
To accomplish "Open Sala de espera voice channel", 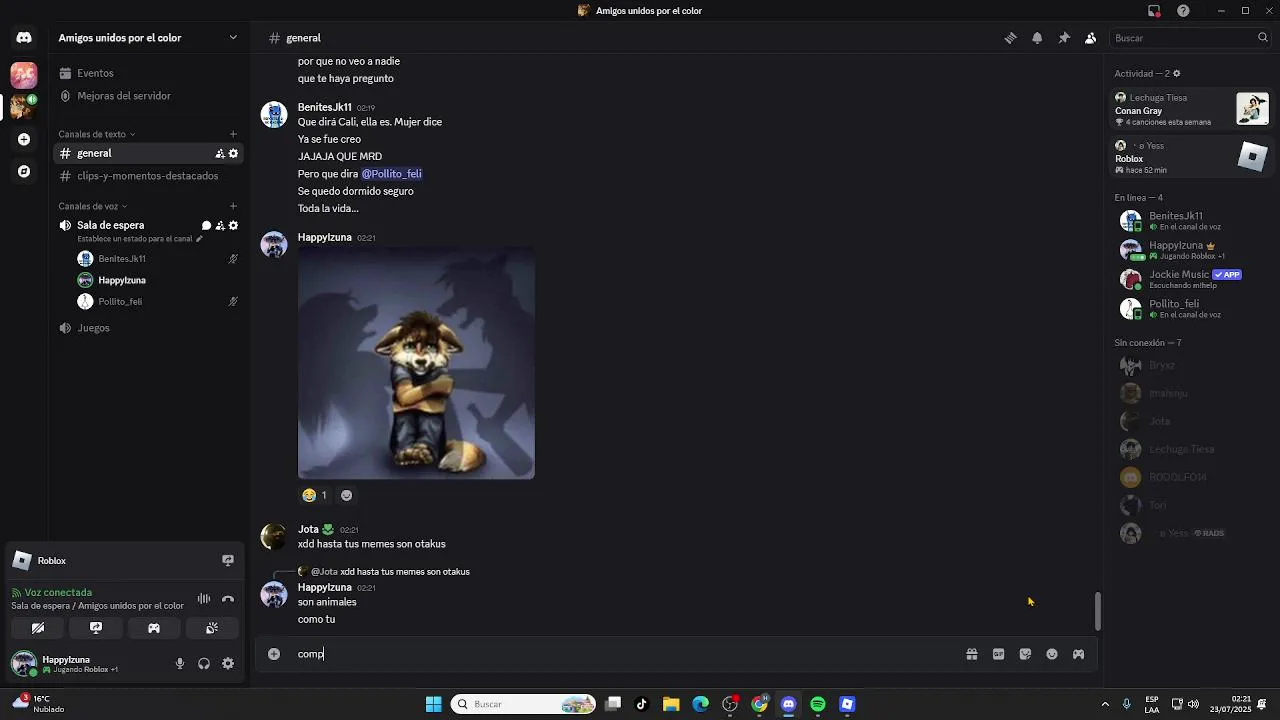I will (111, 225).
